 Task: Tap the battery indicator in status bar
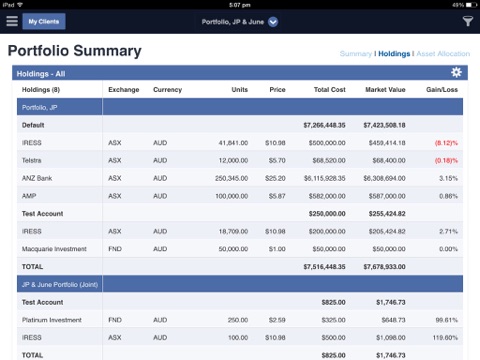click(471, 5)
